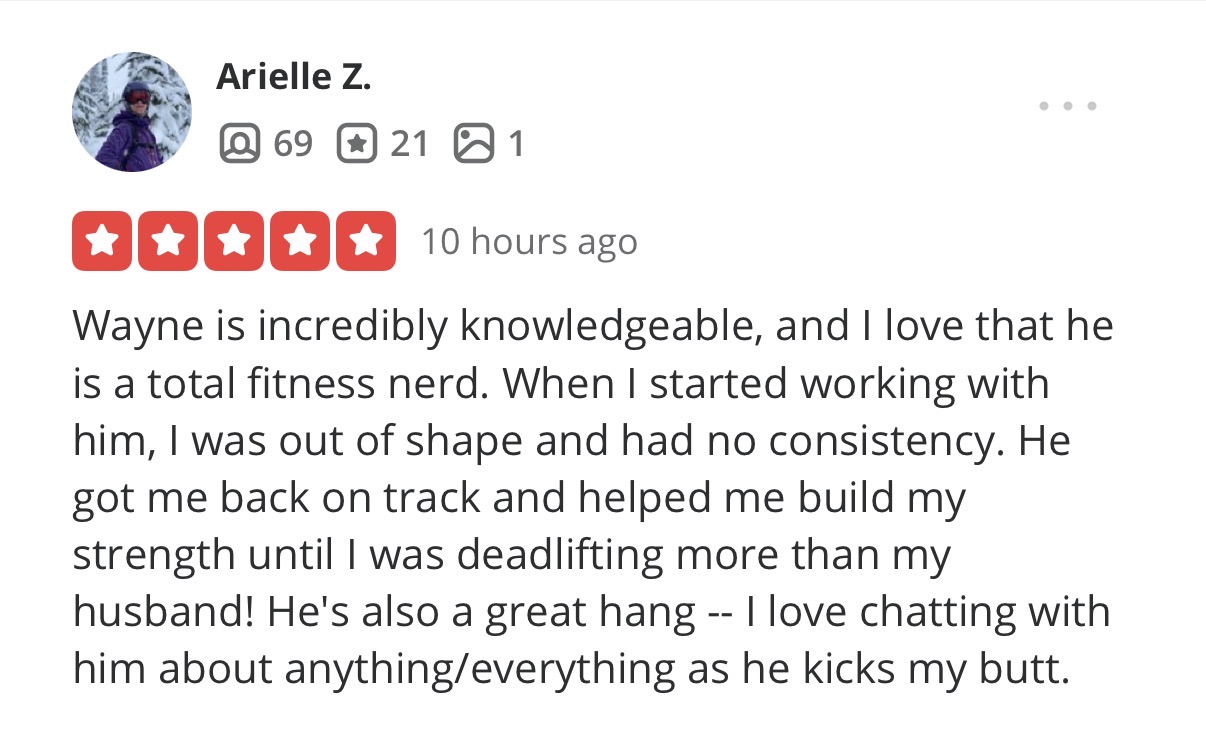Click the review count 21
This screenshot has width=1206, height=740.
(x=409, y=145)
